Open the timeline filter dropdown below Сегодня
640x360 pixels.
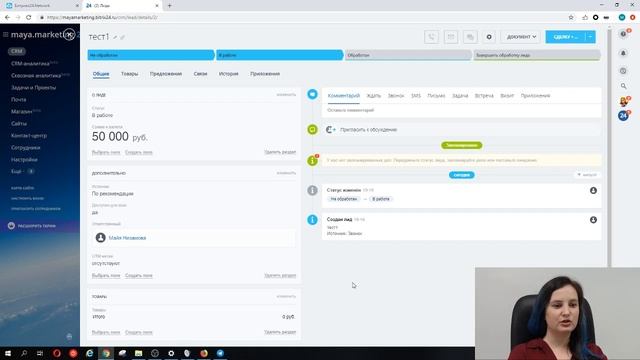[587, 175]
